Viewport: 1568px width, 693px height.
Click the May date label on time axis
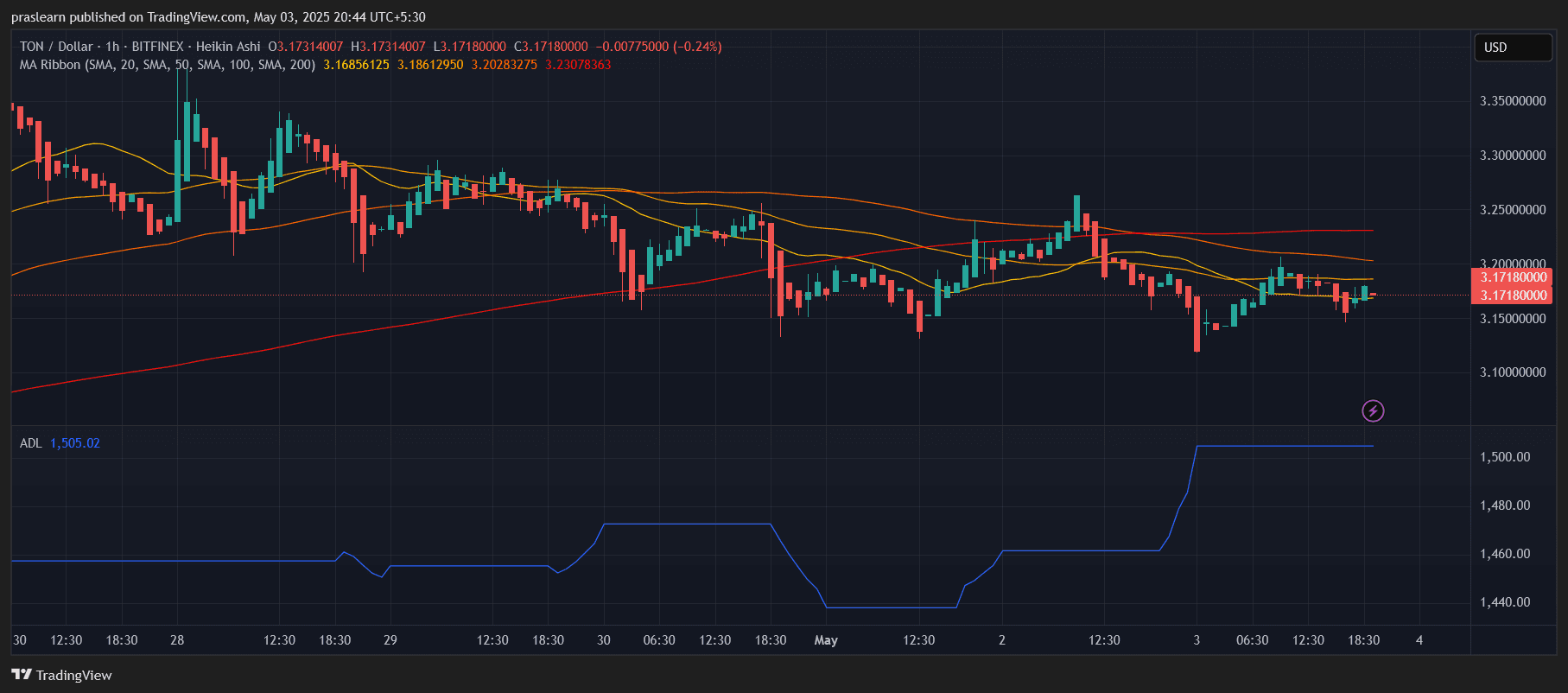click(826, 640)
